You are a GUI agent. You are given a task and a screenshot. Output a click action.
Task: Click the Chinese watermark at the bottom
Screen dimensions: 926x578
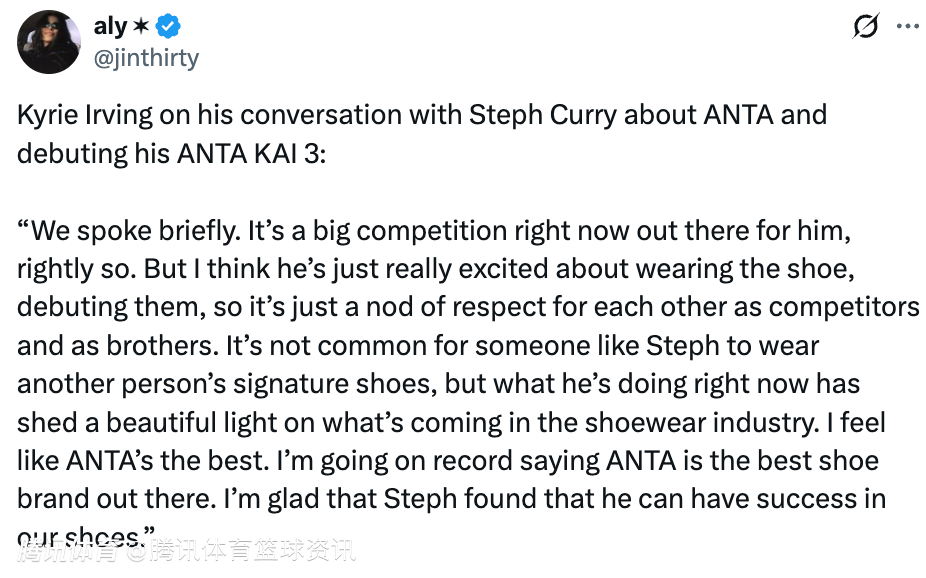click(x=186, y=549)
